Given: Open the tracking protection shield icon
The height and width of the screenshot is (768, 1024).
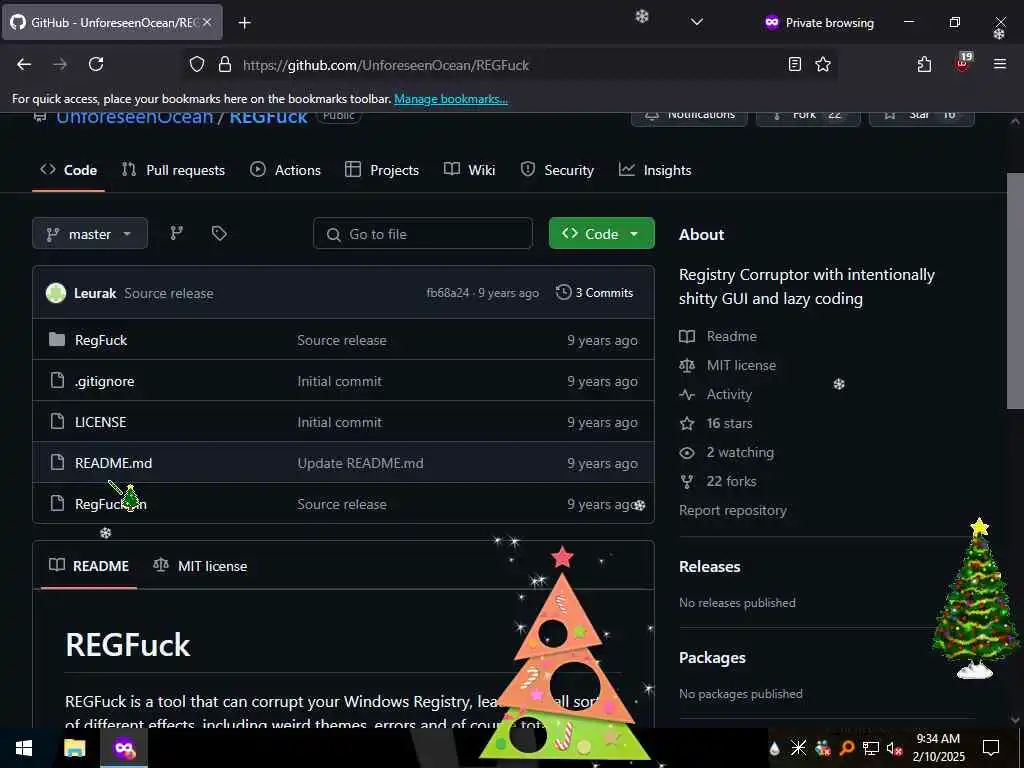Looking at the screenshot, I should point(197,64).
